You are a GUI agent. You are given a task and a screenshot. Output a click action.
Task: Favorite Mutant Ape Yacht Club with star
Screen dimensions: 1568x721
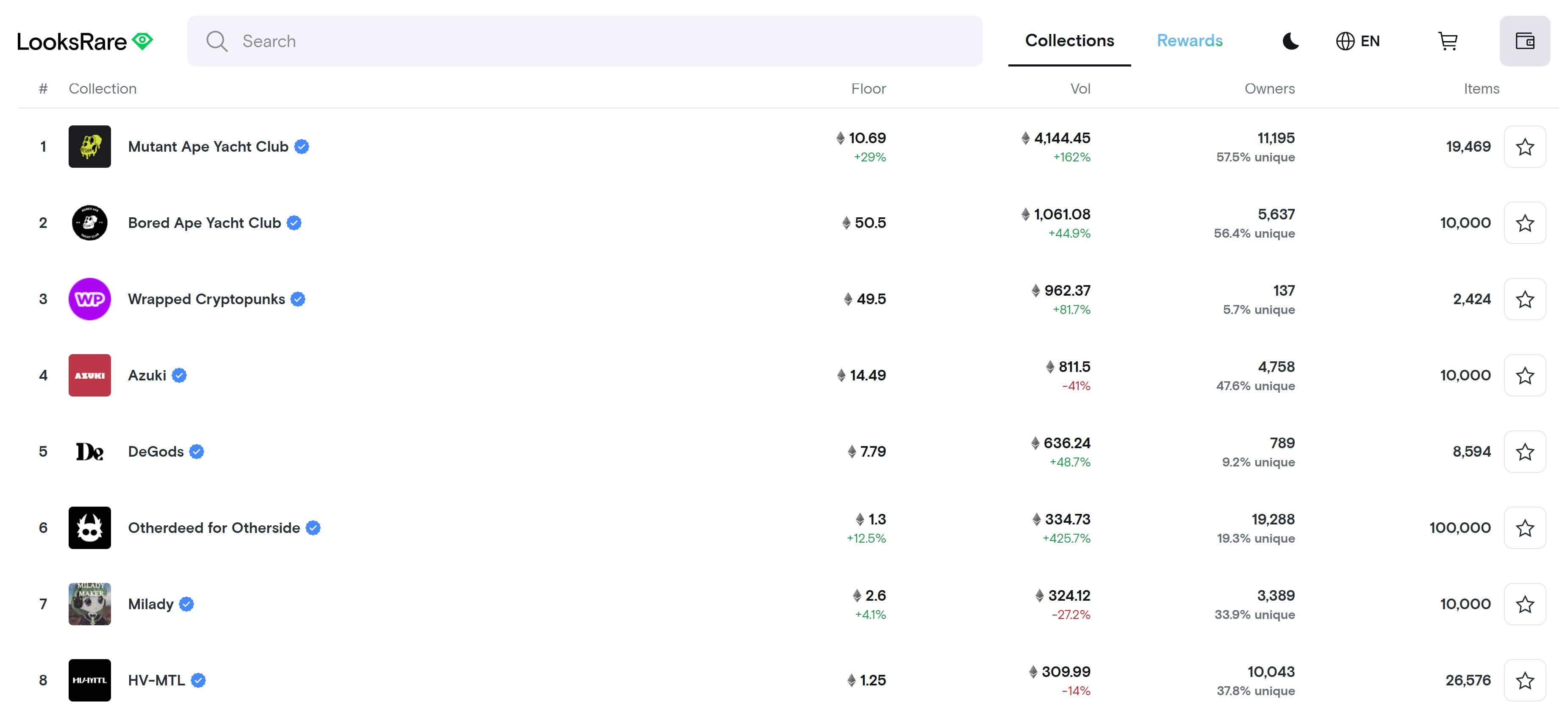(1525, 147)
